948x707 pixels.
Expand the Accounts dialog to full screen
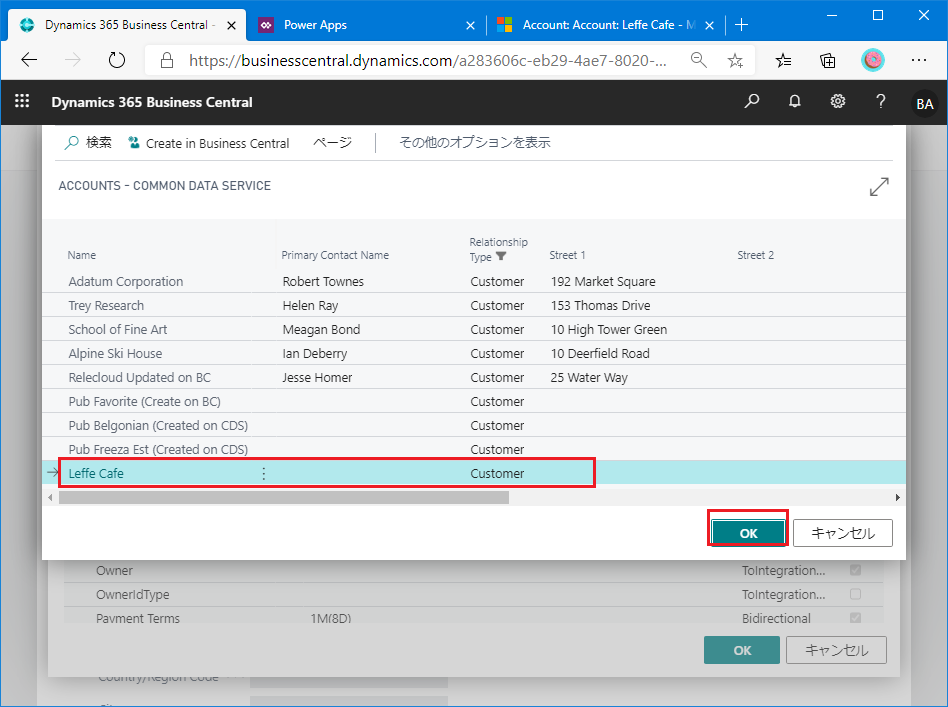click(x=879, y=187)
